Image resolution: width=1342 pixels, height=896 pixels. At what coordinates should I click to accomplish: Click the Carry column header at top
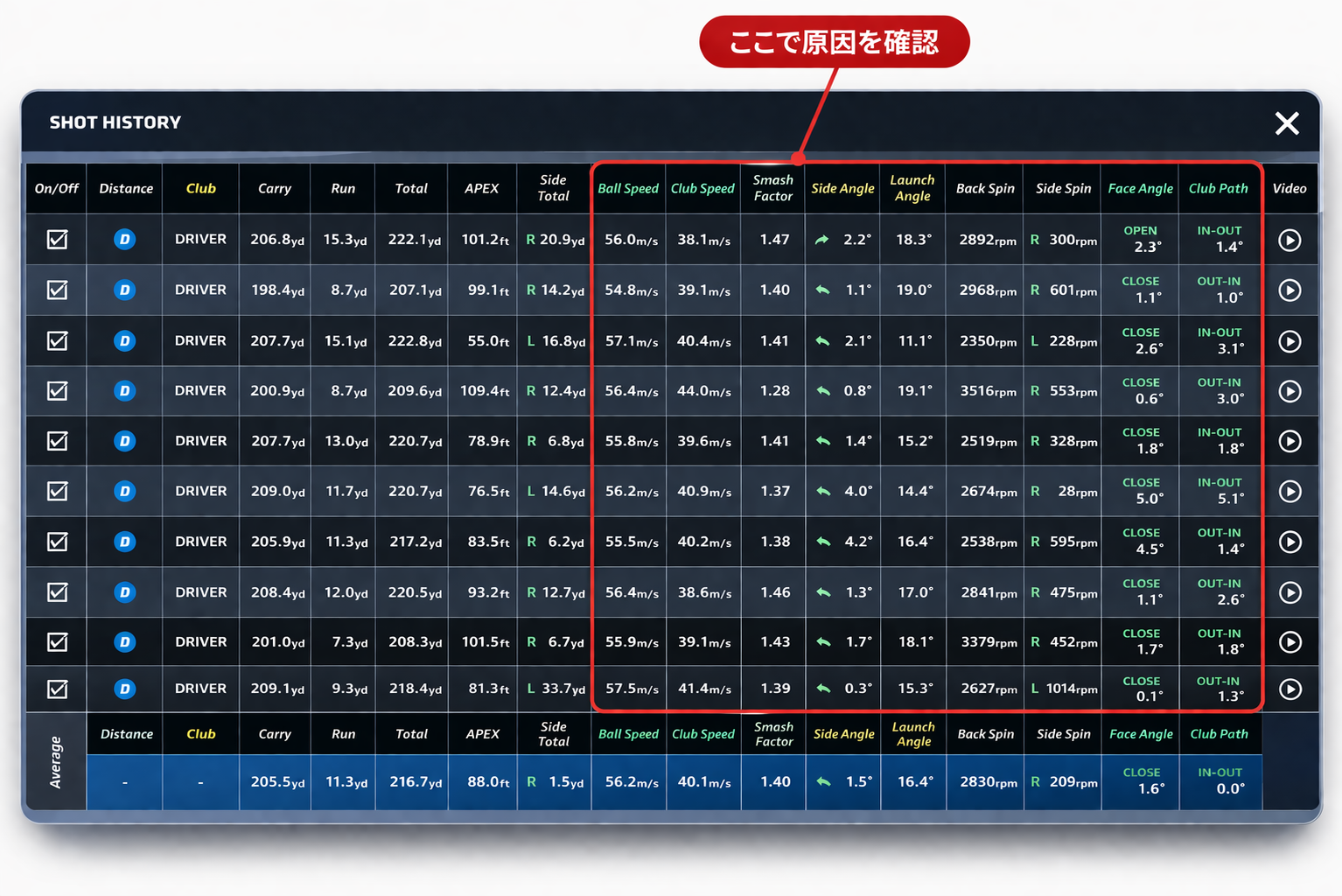[x=275, y=188]
